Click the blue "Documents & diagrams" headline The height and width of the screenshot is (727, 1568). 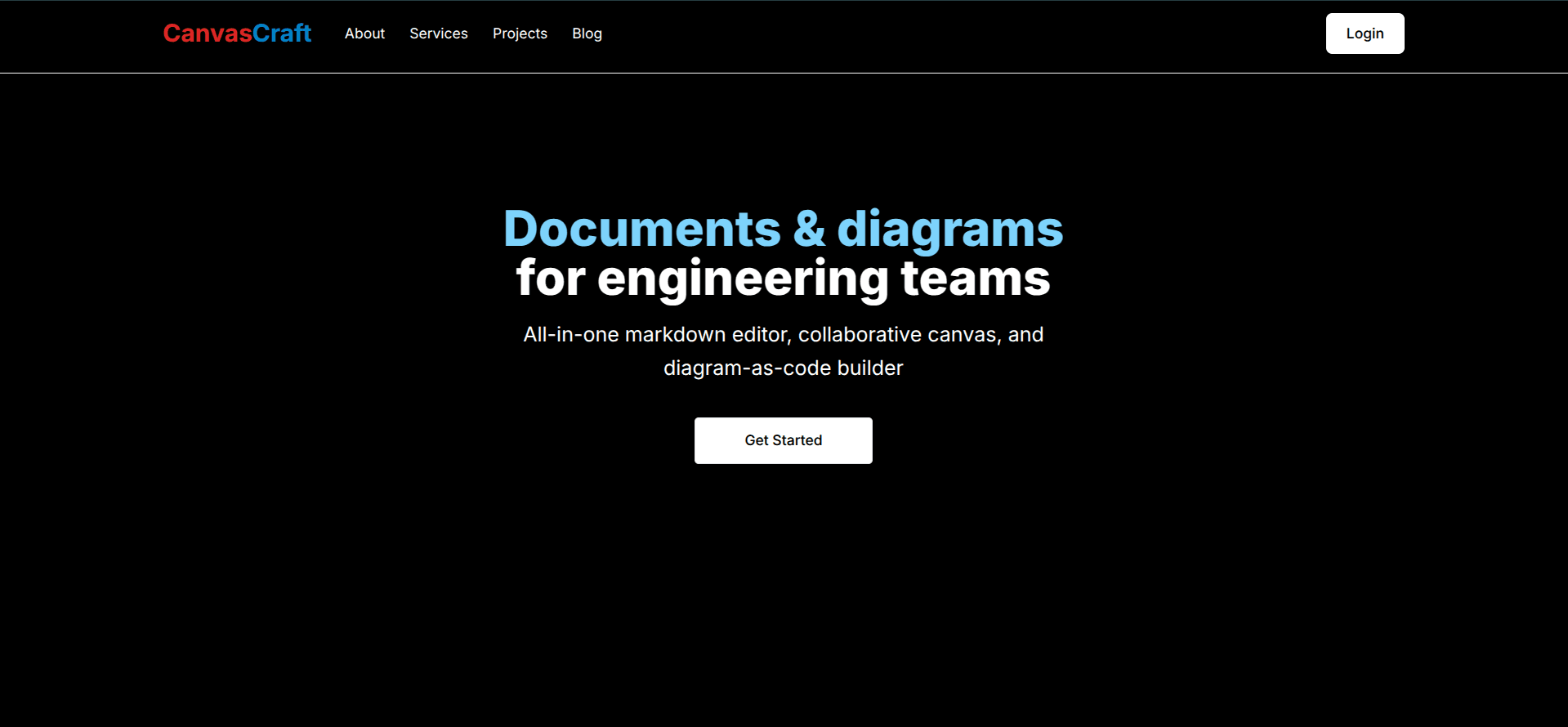coord(783,229)
